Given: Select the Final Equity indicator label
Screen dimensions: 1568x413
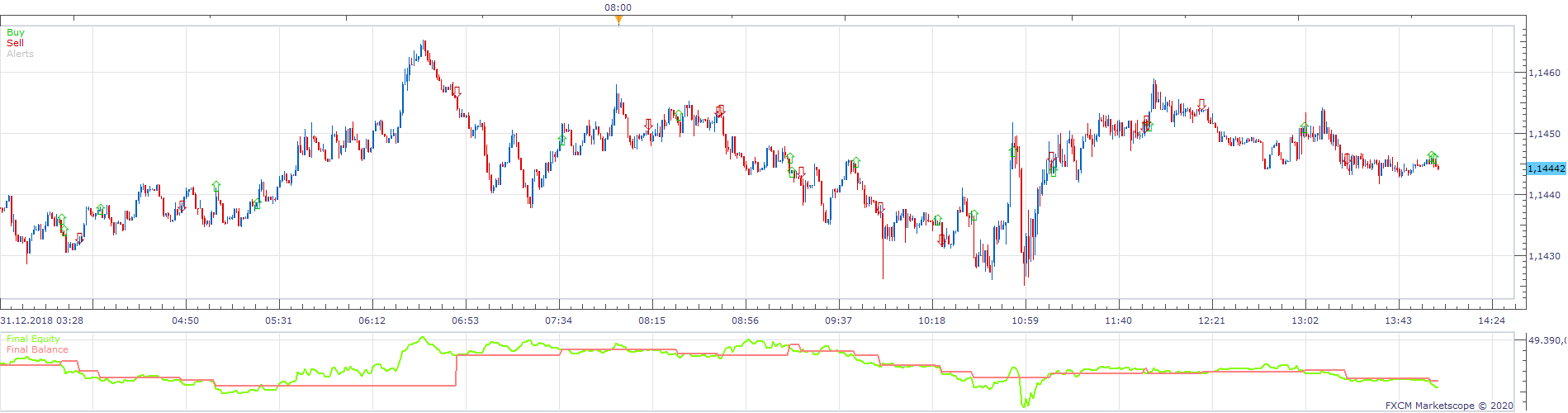Looking at the screenshot, I should [33, 339].
